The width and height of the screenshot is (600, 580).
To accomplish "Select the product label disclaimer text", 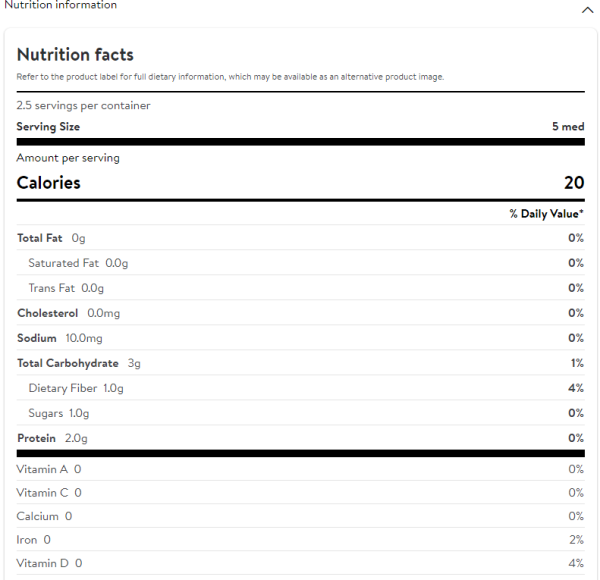I will tap(230, 77).
